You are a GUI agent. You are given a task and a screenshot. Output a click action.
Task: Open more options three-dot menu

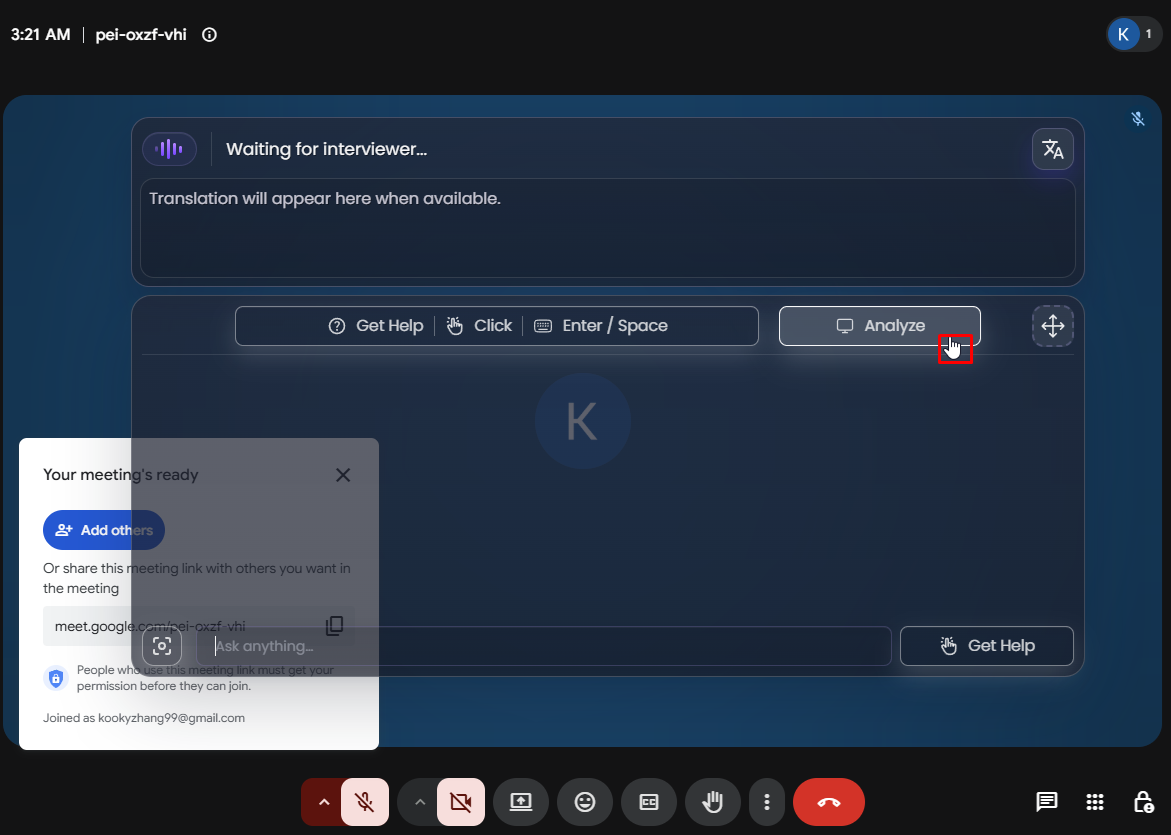(x=766, y=802)
